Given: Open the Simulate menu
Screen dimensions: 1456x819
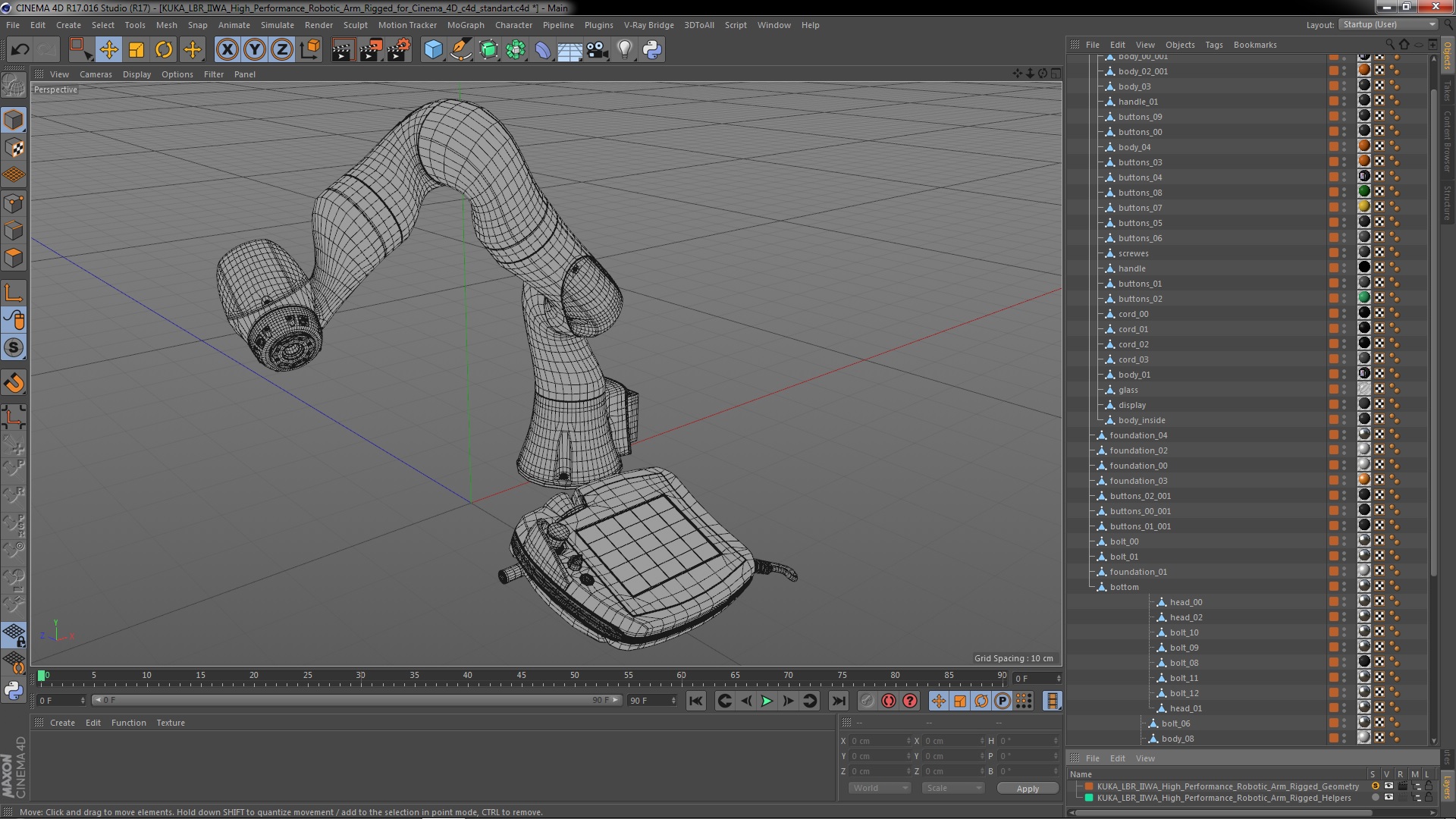Looking at the screenshot, I should [277, 25].
